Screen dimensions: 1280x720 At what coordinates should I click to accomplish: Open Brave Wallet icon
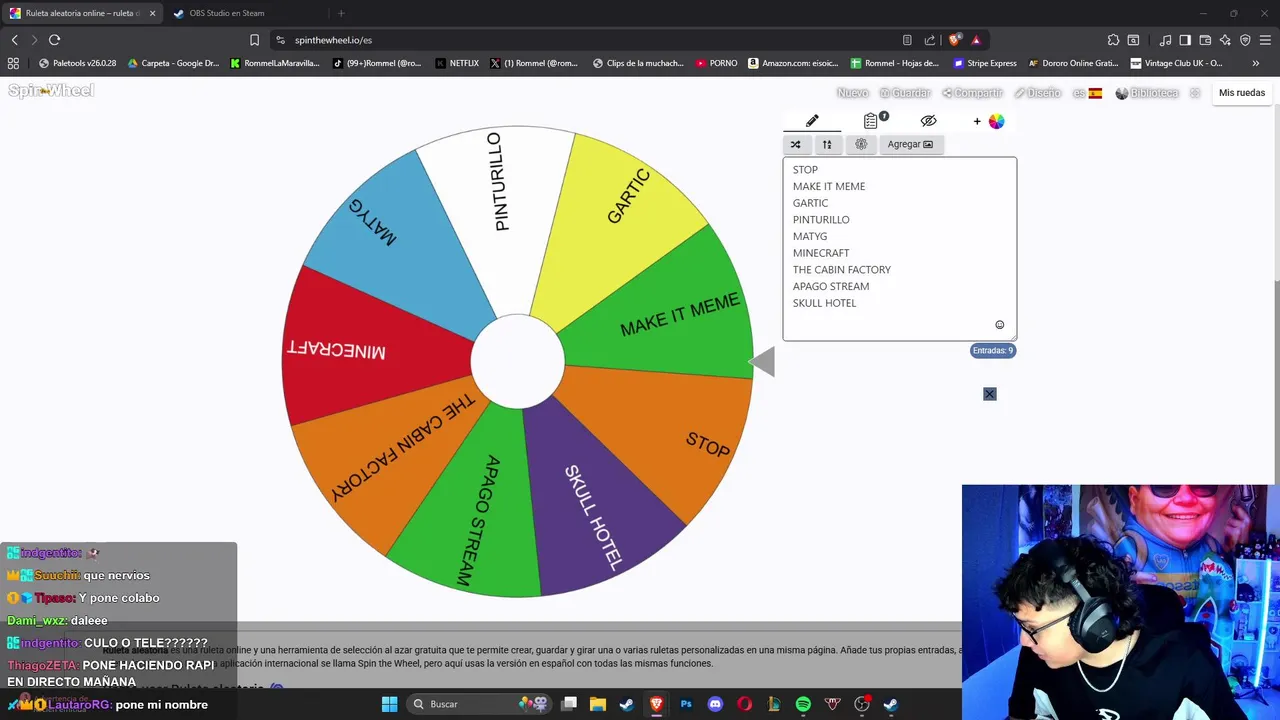tap(1205, 40)
